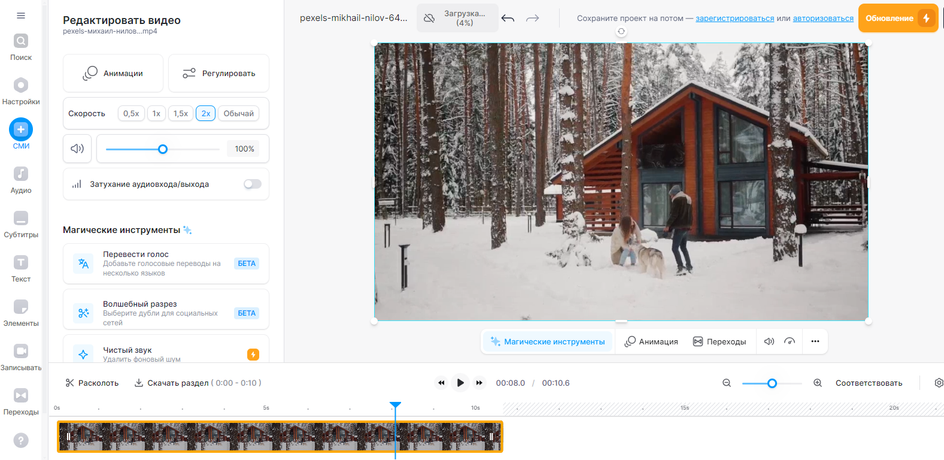Open the Анимация tab under preview

651,342
